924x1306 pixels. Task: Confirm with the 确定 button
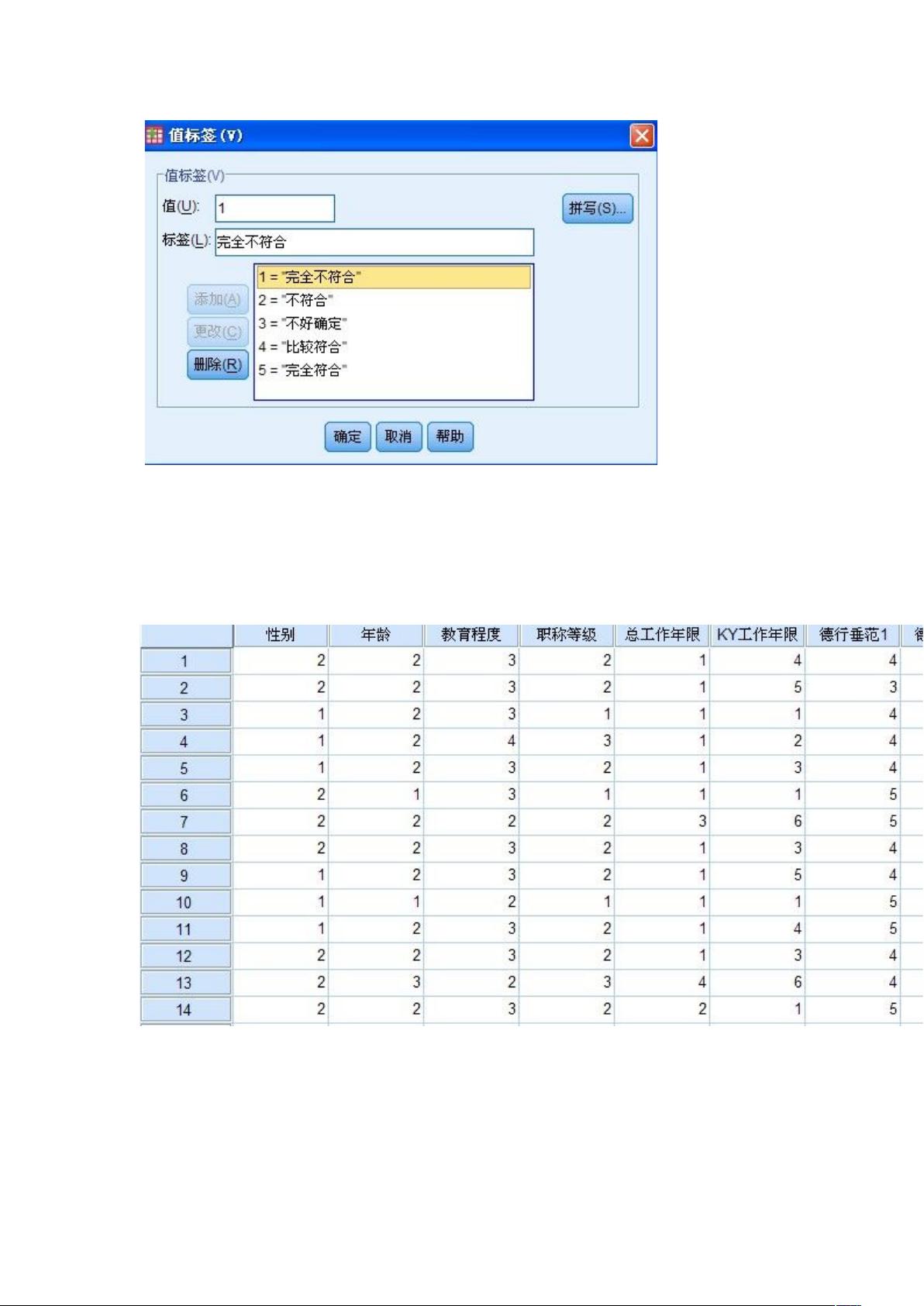pos(347,436)
